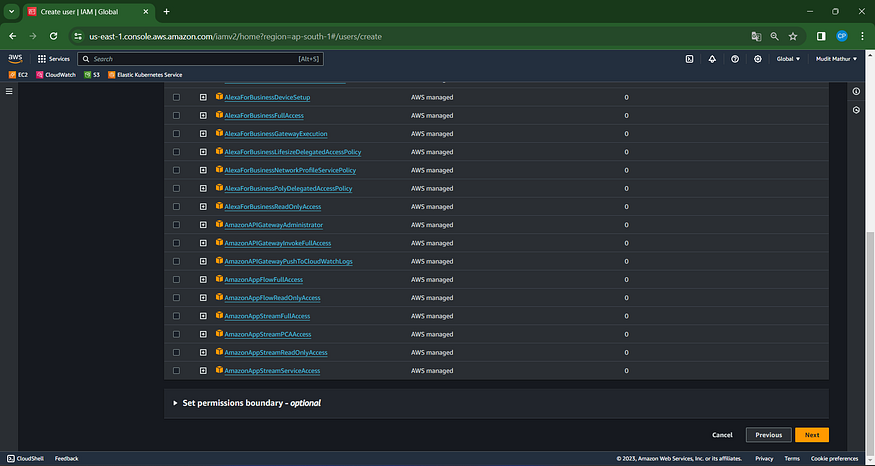Check the AmazonAppStreamFullAccess policy
The image size is (875, 466).
click(176, 316)
